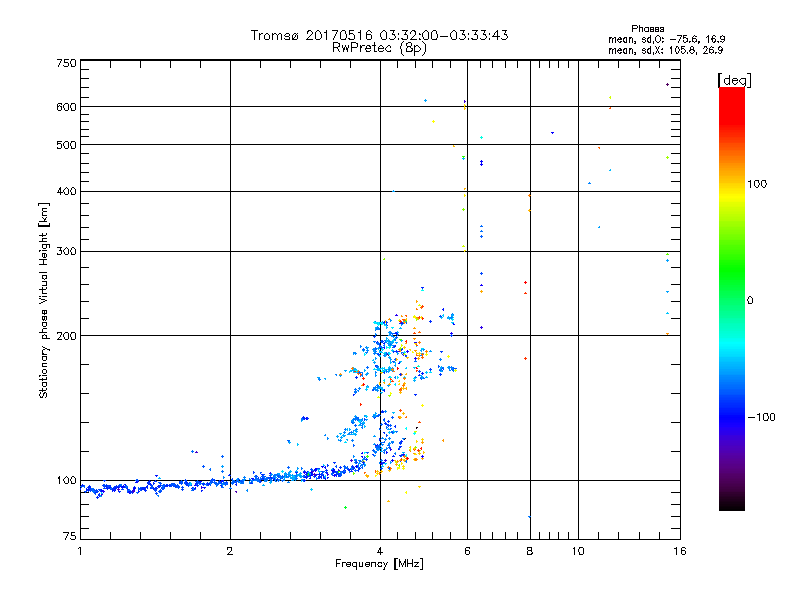Click the black bottom end of the colorbar
The width and height of the screenshot is (800, 600).
point(732,503)
